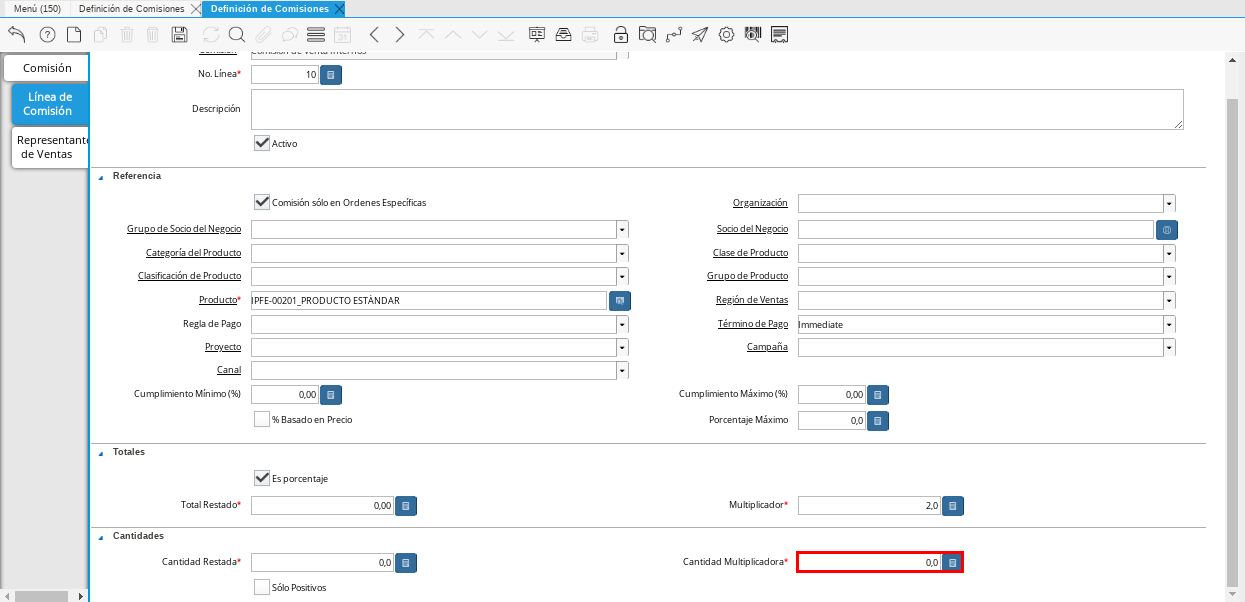The image size is (1245, 602).
Task: Create a new record with the blank page icon
Action: 74,35
